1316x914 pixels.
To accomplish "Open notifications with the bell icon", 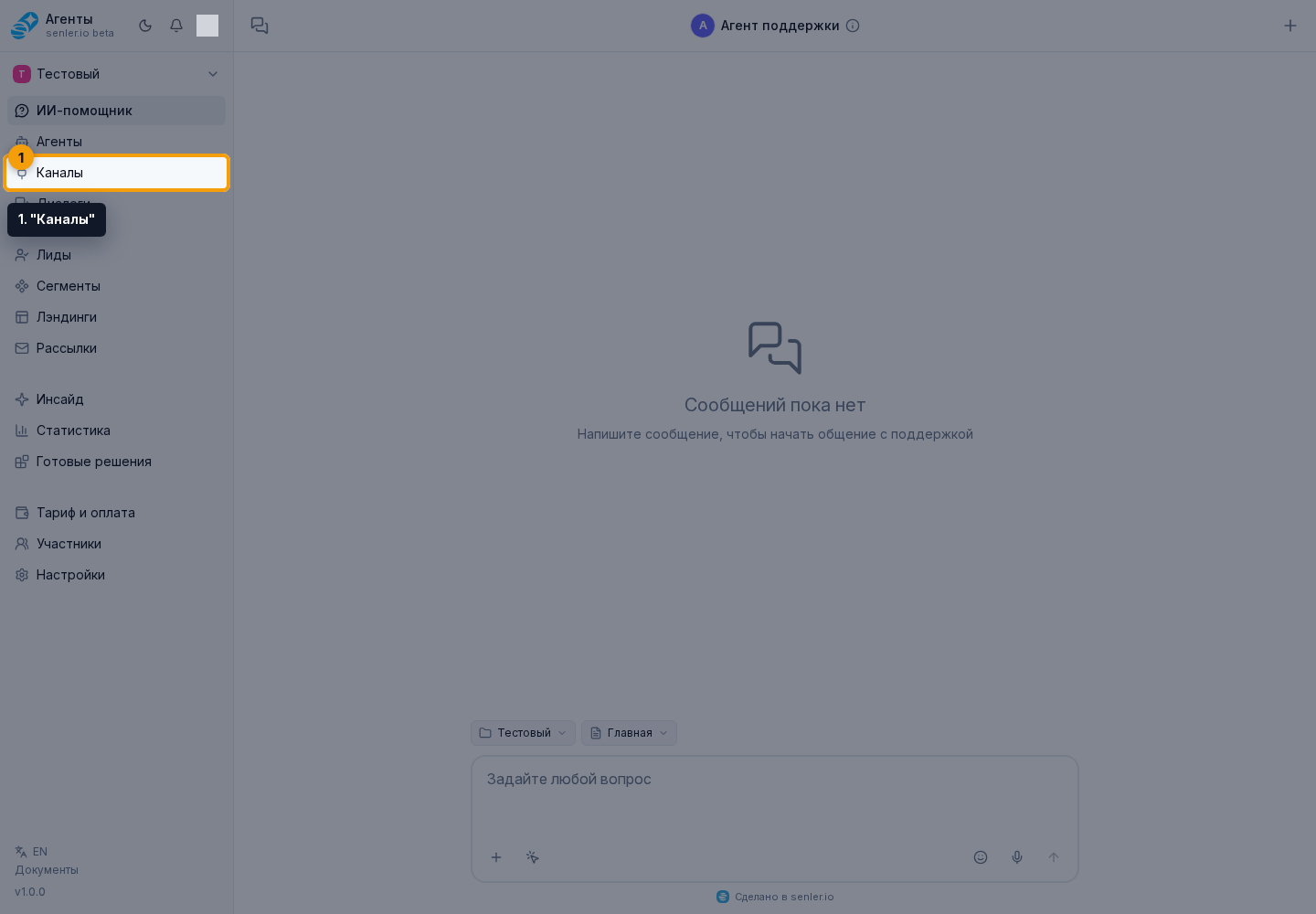I will click(176, 26).
